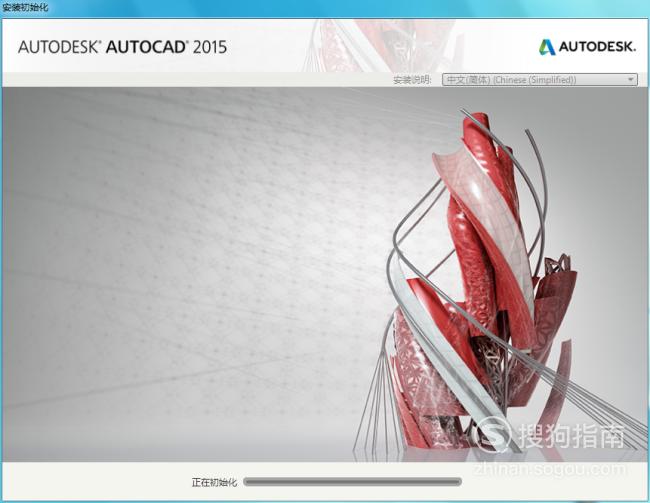Click the Autodesk logo at top right
Viewport: 650px width, 503px height.
click(x=587, y=47)
